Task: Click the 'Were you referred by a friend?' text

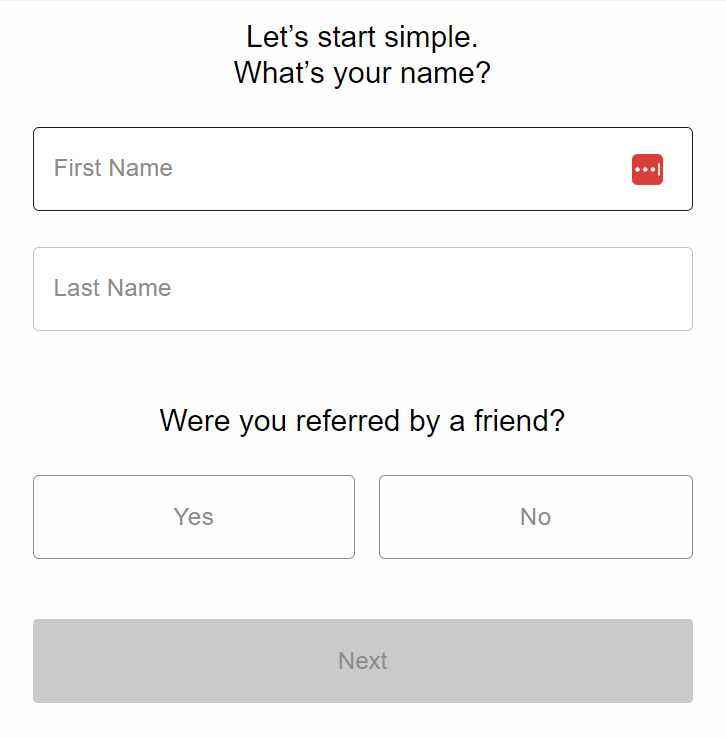Action: (x=362, y=421)
